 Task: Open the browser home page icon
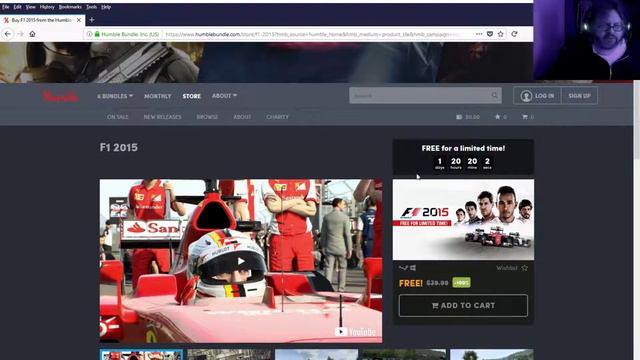(32, 34)
